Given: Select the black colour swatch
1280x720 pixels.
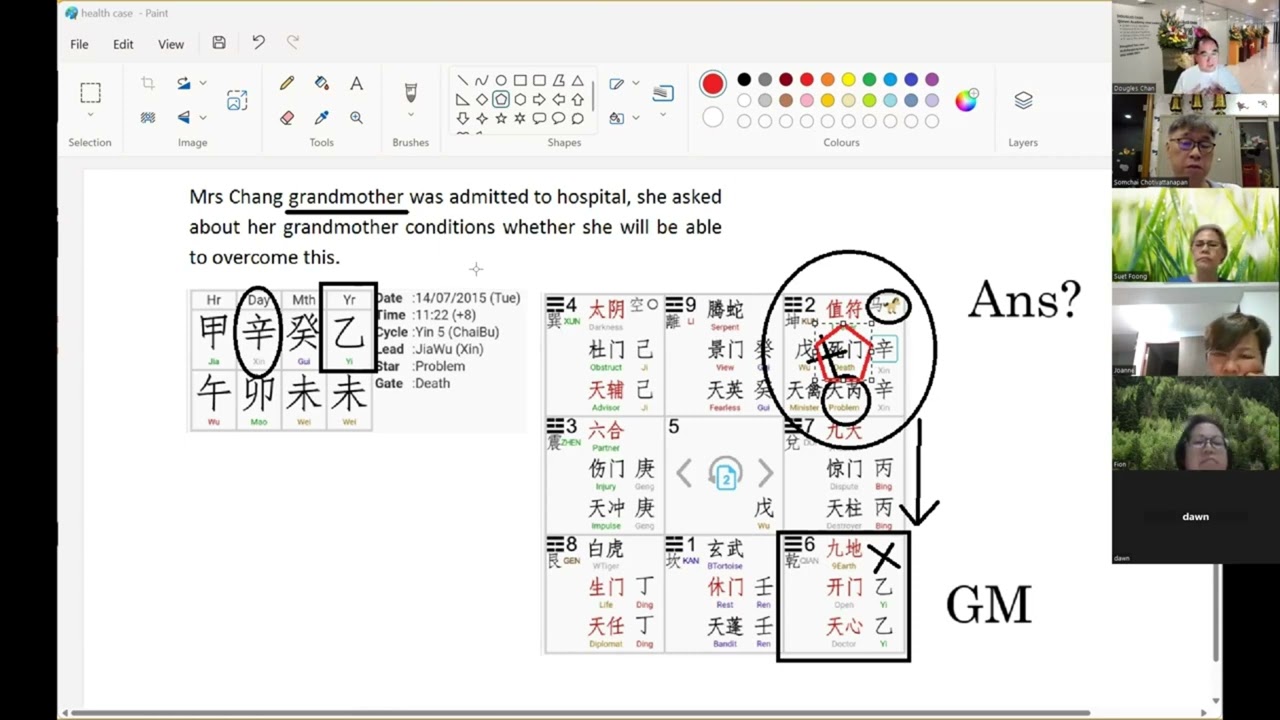Looking at the screenshot, I should 744,80.
